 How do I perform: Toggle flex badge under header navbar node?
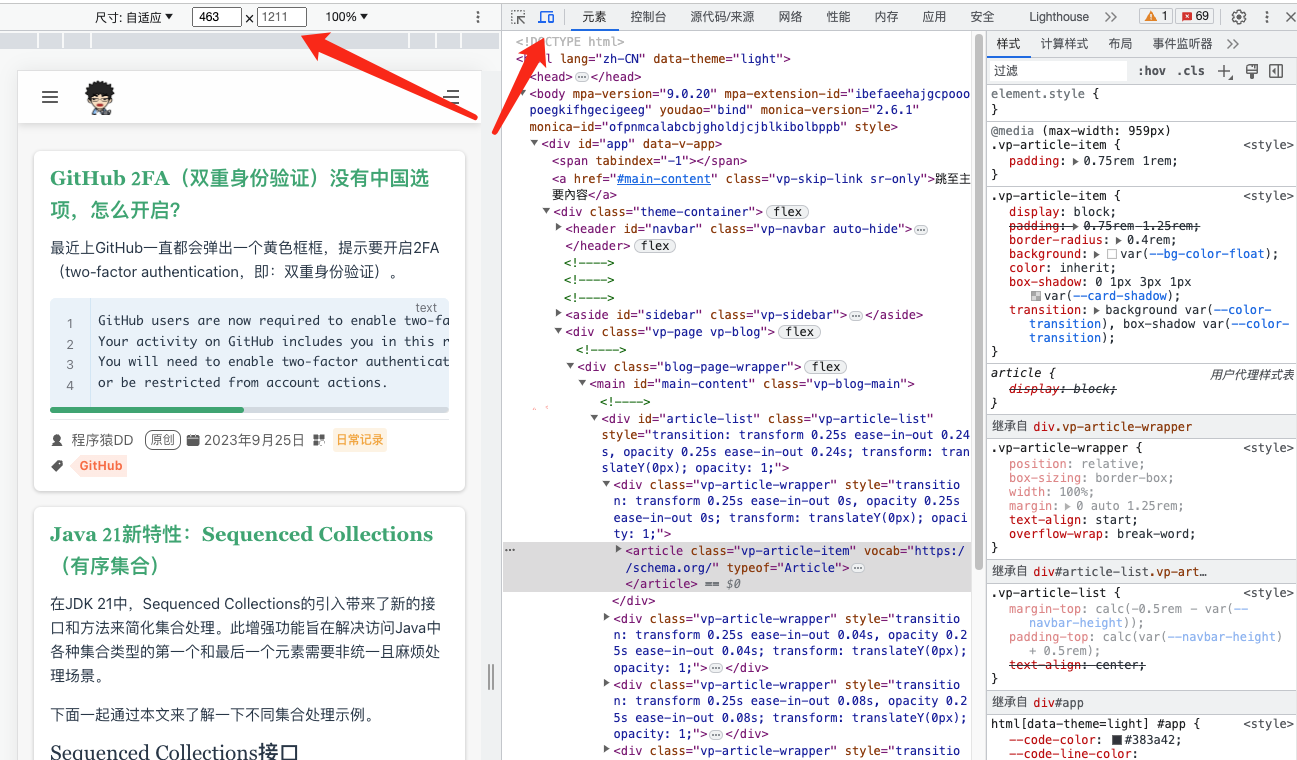(x=656, y=246)
